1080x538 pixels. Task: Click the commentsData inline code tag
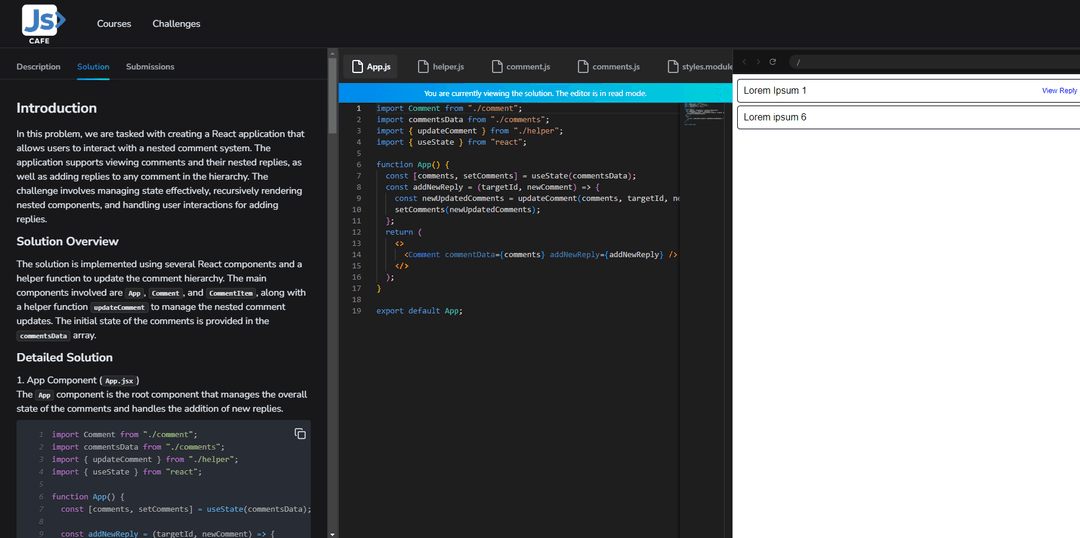(x=43, y=336)
